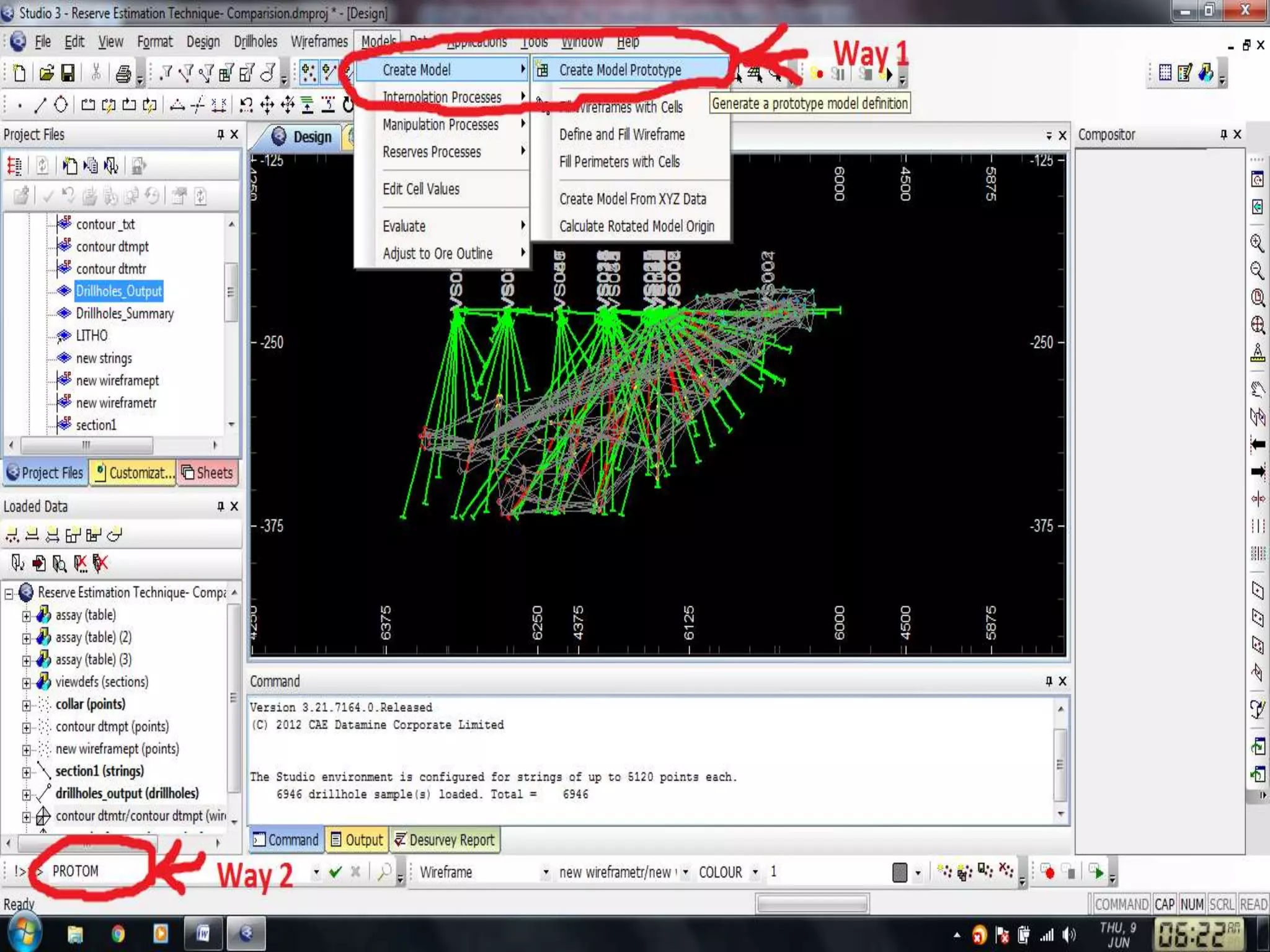Click the Print icon in toolbar
This screenshot has width=1270, height=952.
coord(123,74)
